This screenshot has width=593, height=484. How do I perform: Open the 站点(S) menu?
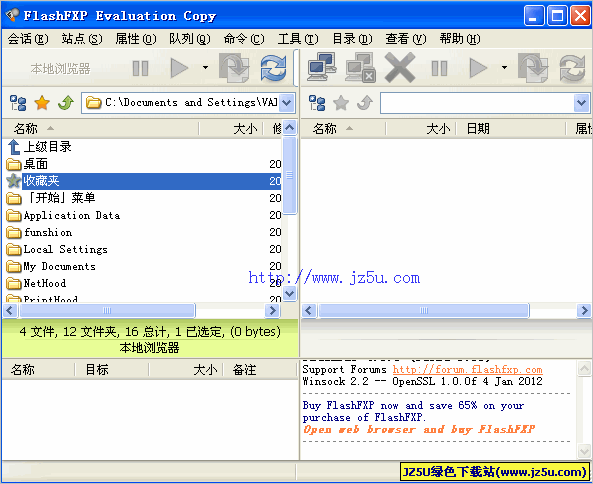[82, 39]
